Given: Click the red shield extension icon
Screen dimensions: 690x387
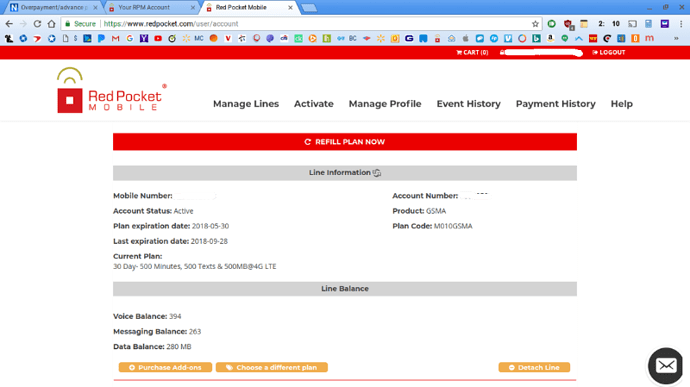Looking at the screenshot, I should [568, 24].
